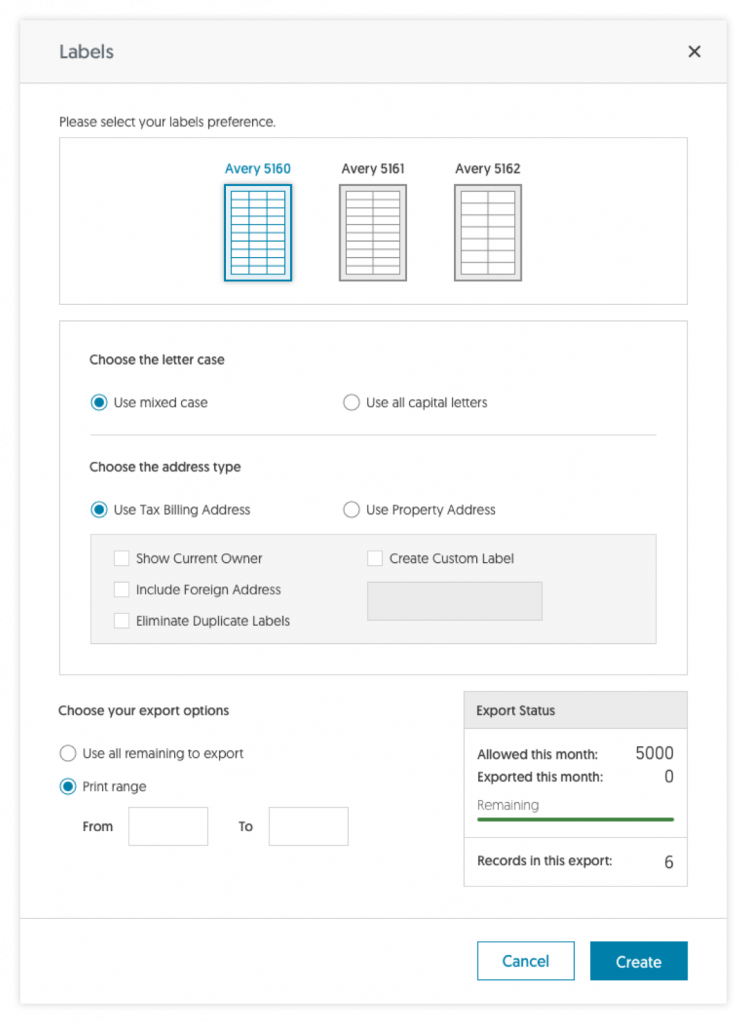Choose Use Property Address option
Viewport: 747px width, 1024px height.
tap(351, 509)
